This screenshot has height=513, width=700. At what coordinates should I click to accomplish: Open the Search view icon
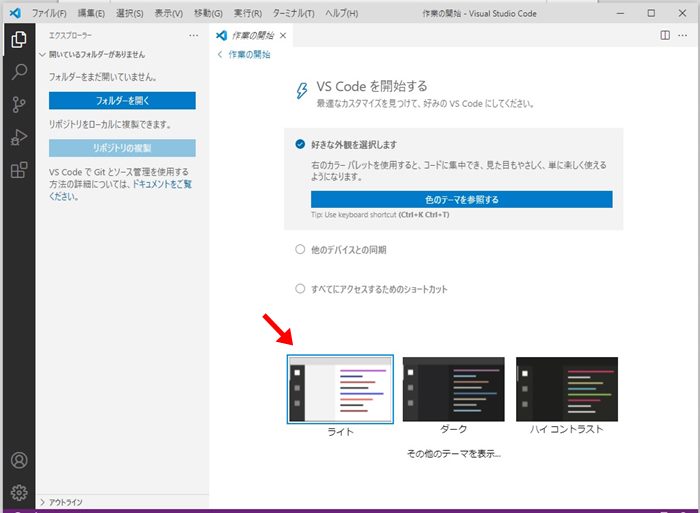point(19,71)
